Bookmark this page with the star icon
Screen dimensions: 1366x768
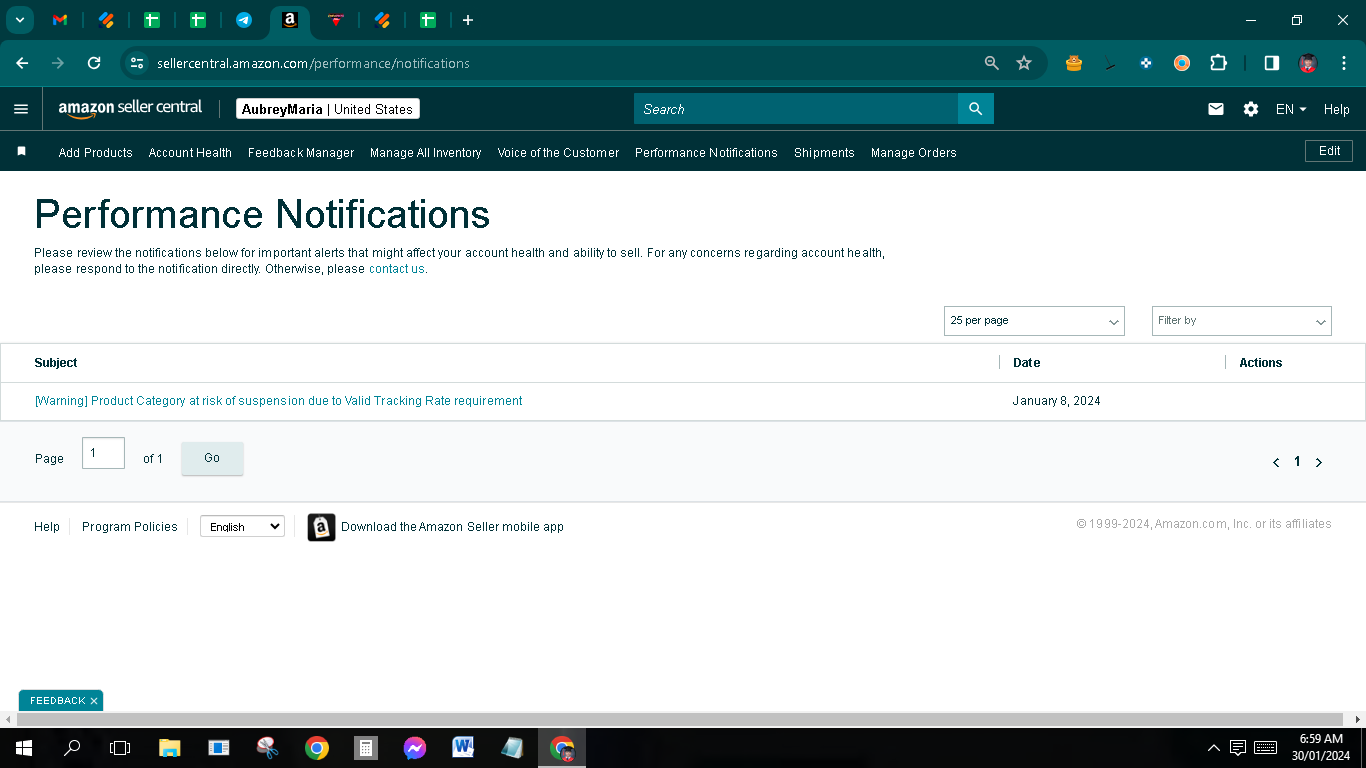coord(1024,63)
